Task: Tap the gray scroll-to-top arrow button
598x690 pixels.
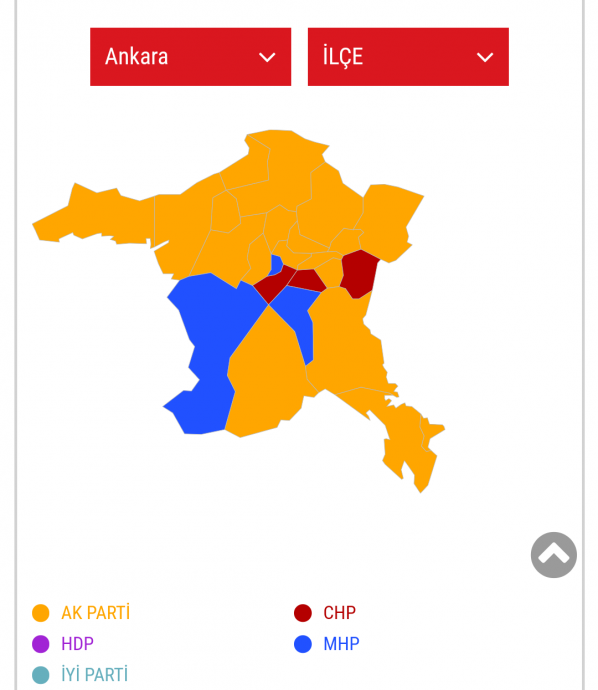Action: (554, 555)
